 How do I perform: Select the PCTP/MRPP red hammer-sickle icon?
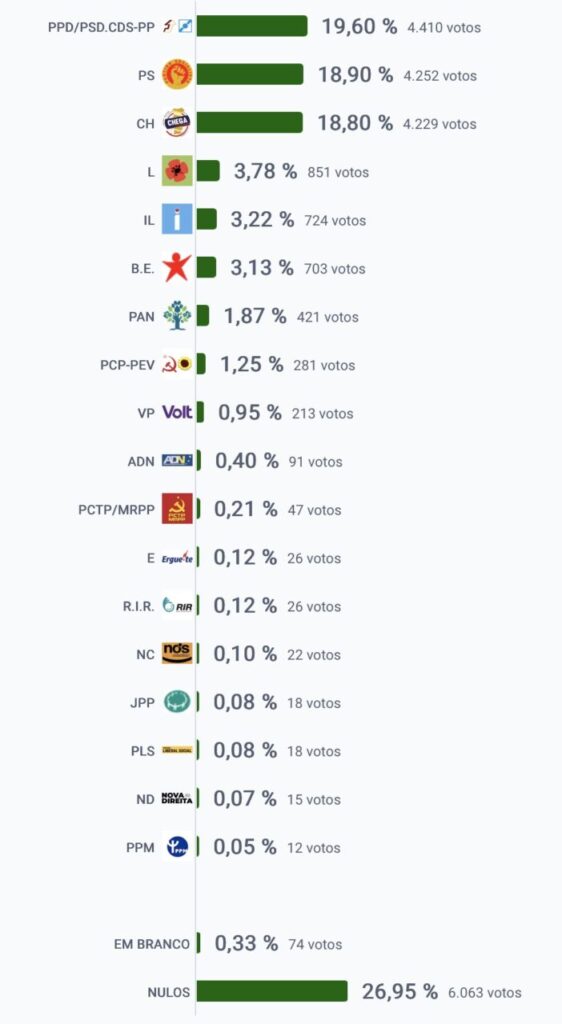coord(177,509)
